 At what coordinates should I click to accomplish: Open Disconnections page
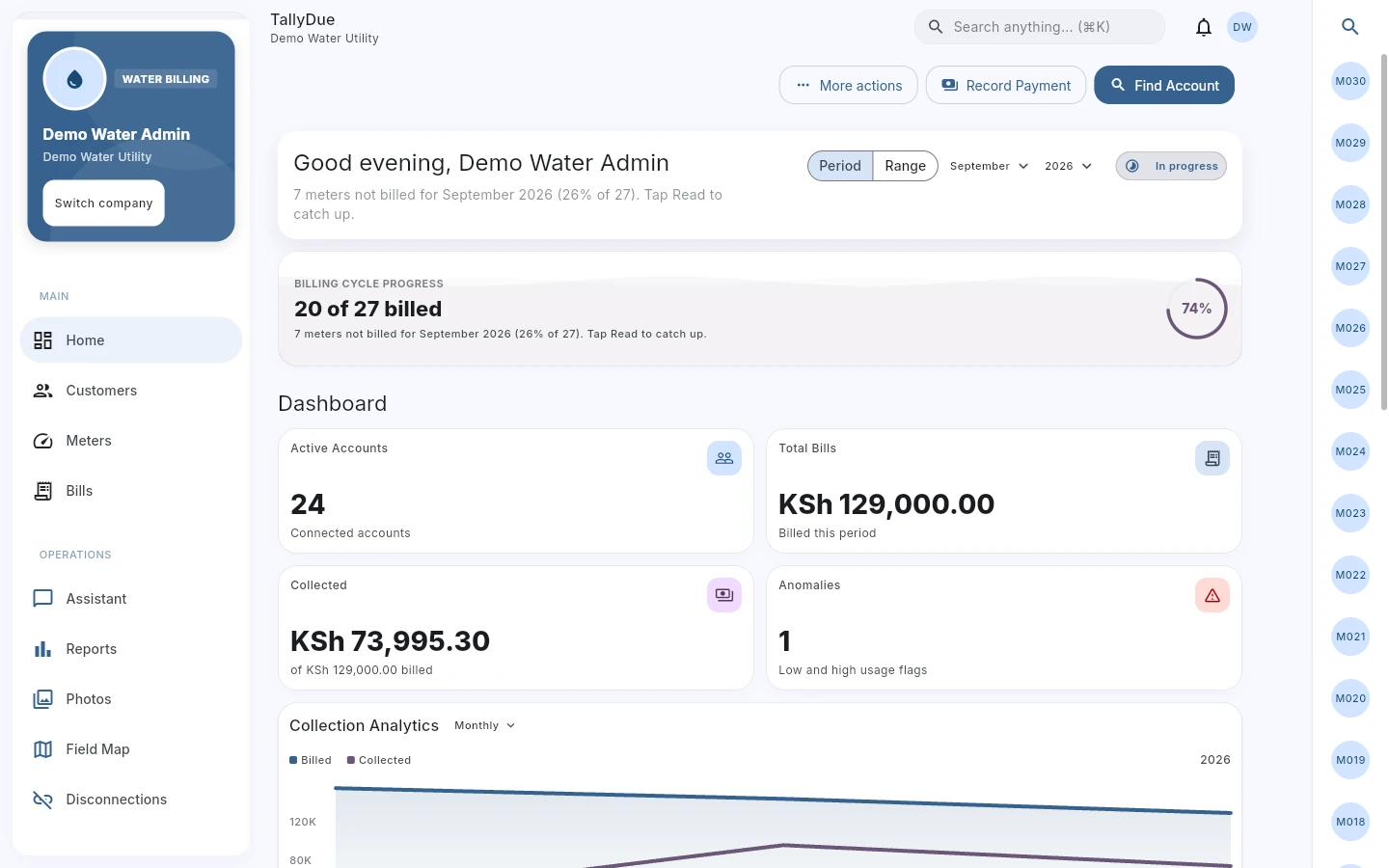[x=131, y=800]
